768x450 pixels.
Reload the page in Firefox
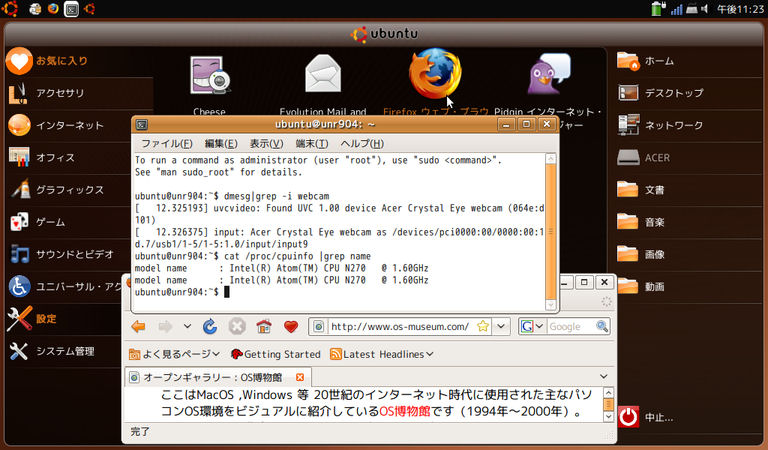[210, 326]
